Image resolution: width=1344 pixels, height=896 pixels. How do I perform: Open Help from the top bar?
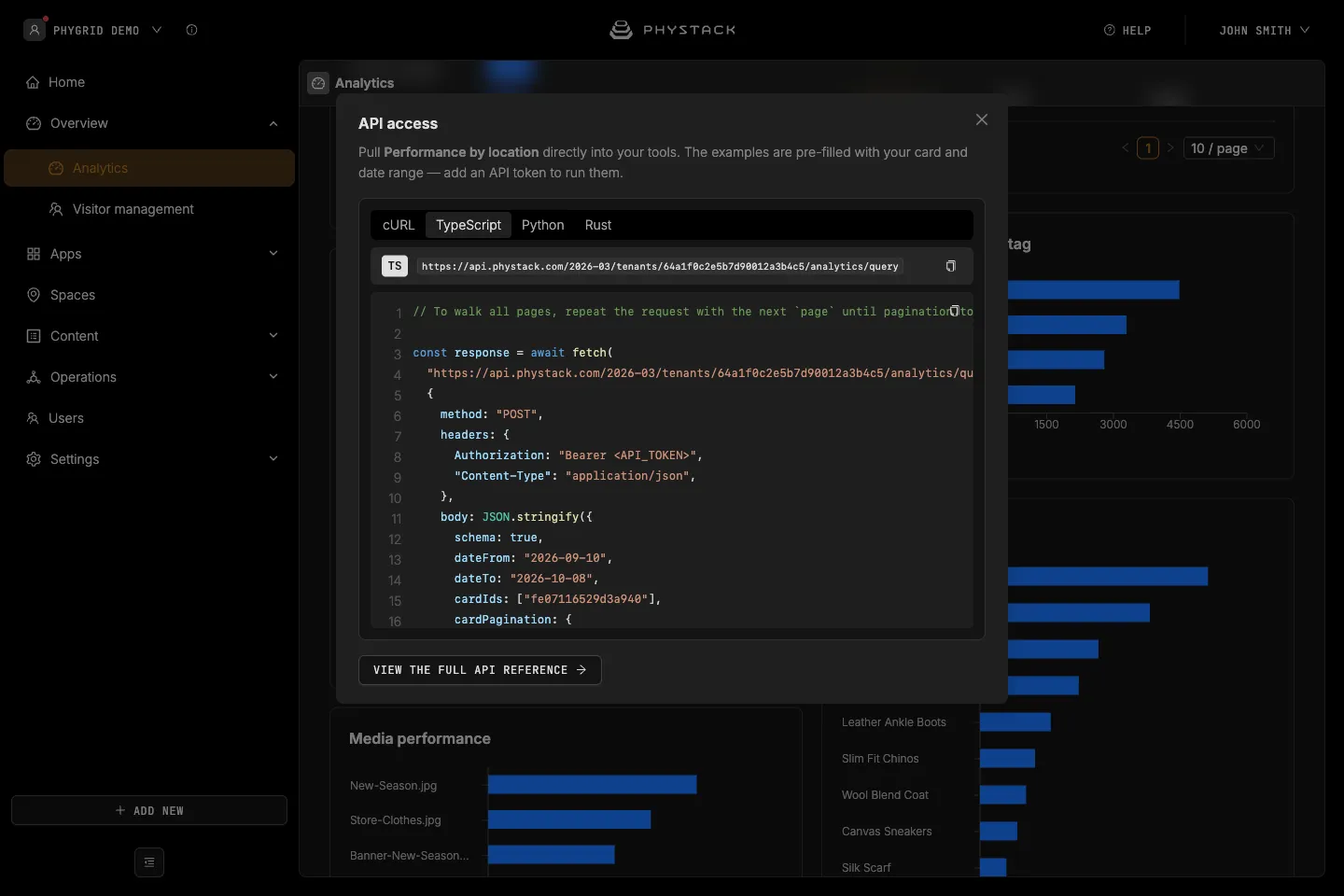(1127, 30)
